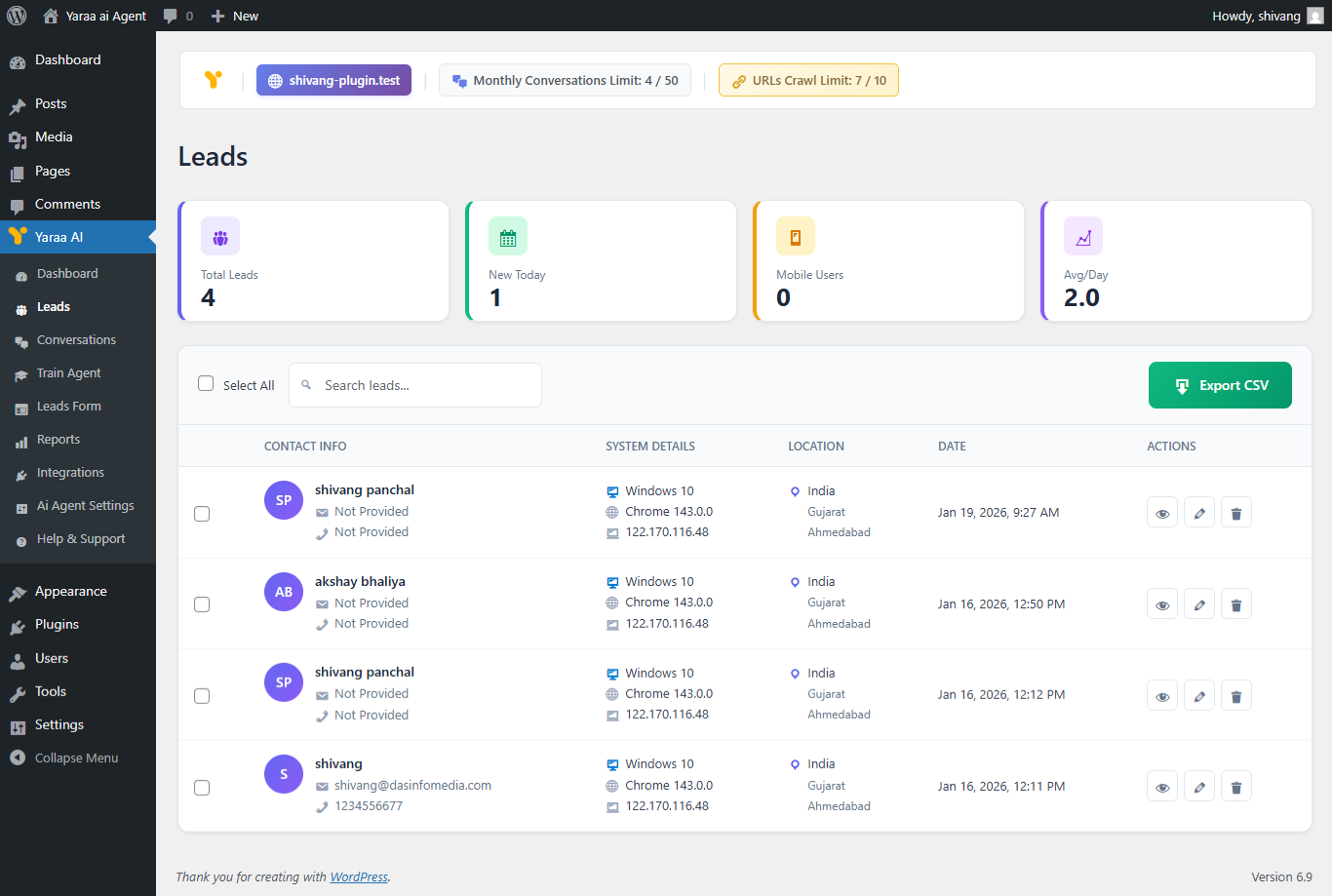
Task: Click the Total Leads people icon
Action: (x=220, y=236)
